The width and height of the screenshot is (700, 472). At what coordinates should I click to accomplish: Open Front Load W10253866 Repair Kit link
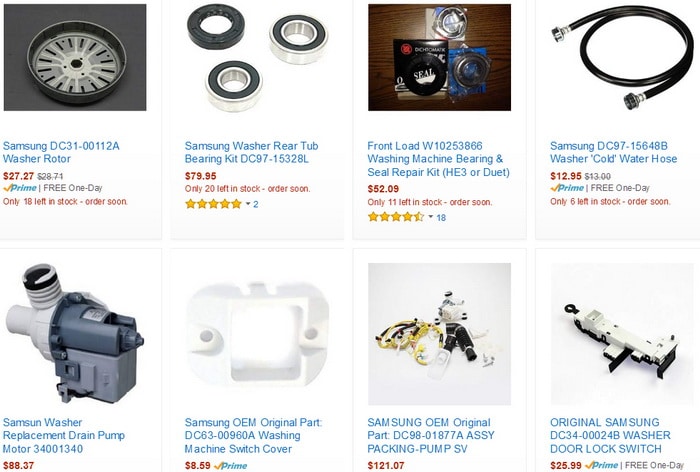coord(438,159)
